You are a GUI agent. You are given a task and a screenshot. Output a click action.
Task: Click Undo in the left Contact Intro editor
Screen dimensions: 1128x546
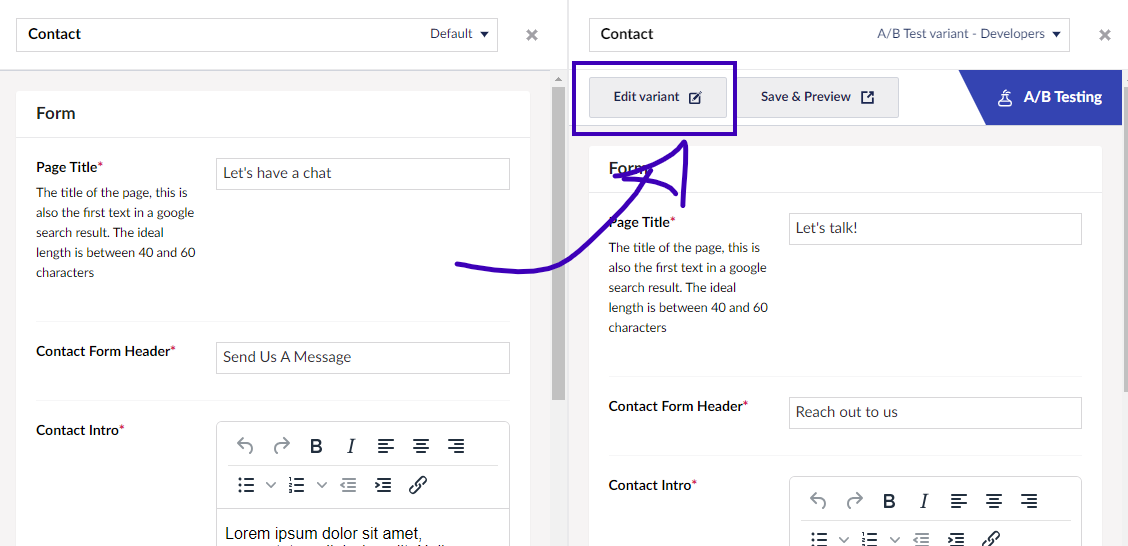pos(246,446)
